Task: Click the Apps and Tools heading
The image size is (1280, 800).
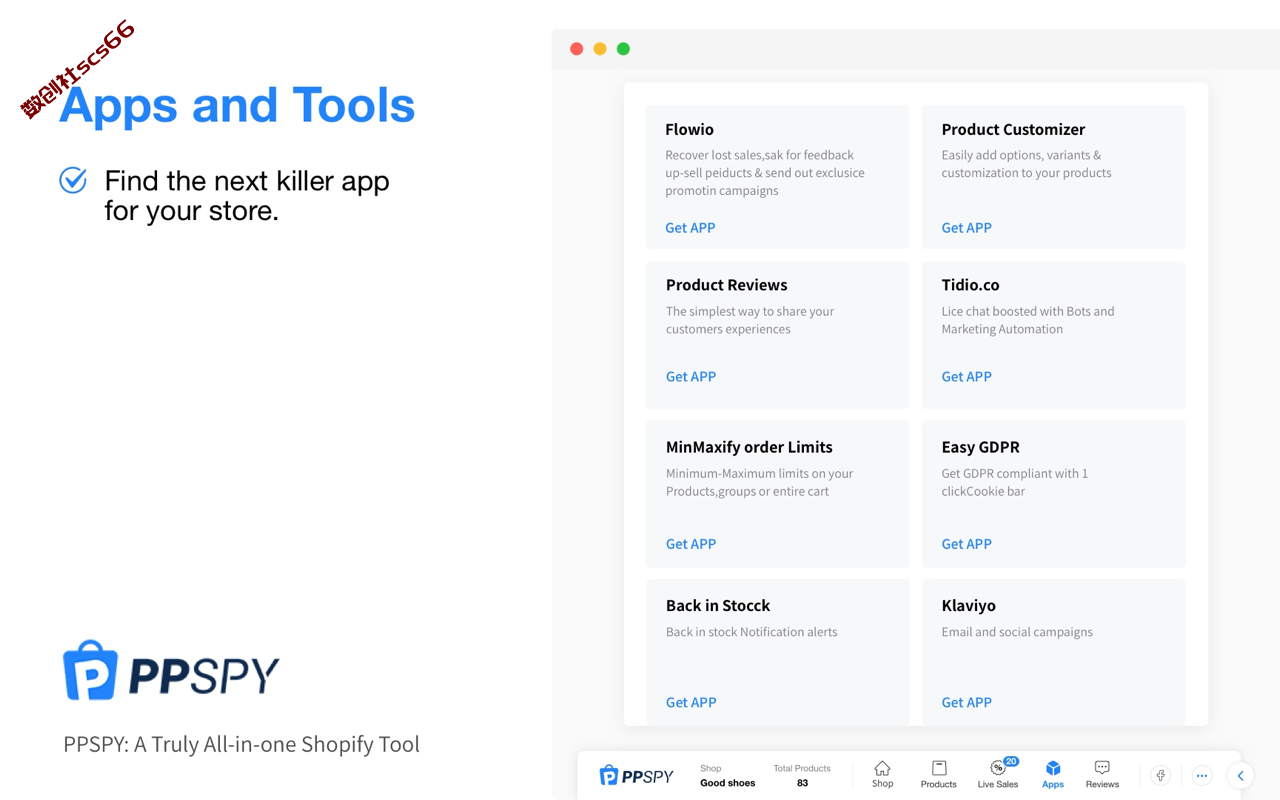Action: [237, 105]
